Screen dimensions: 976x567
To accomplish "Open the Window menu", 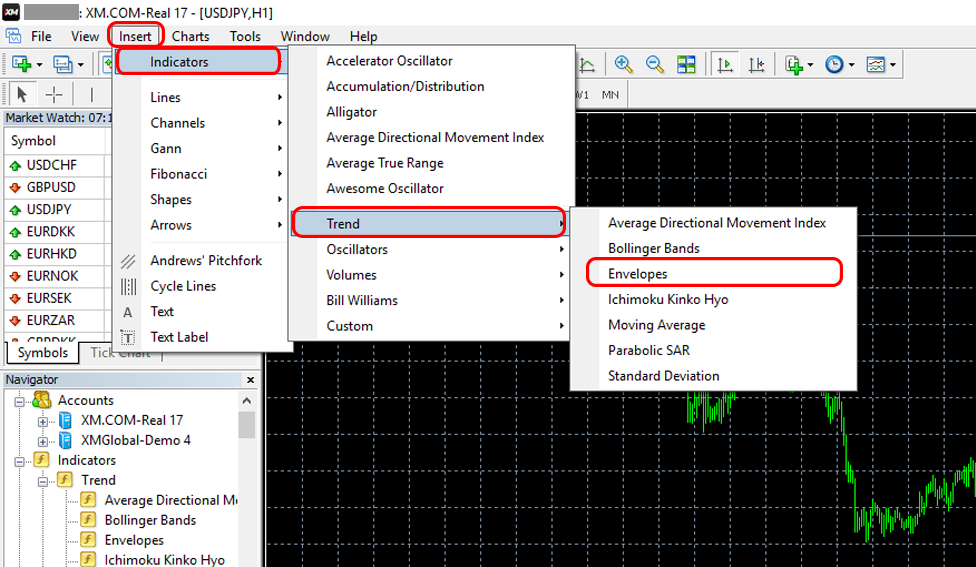I will [x=305, y=36].
